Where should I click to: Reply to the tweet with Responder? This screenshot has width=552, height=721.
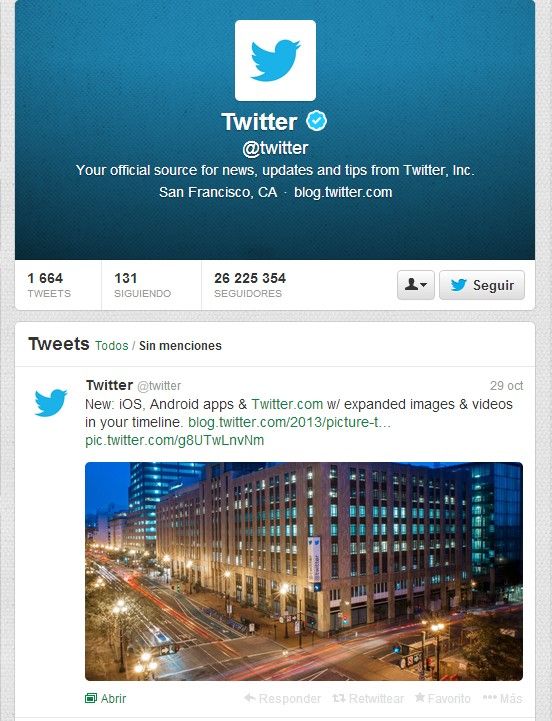point(282,698)
